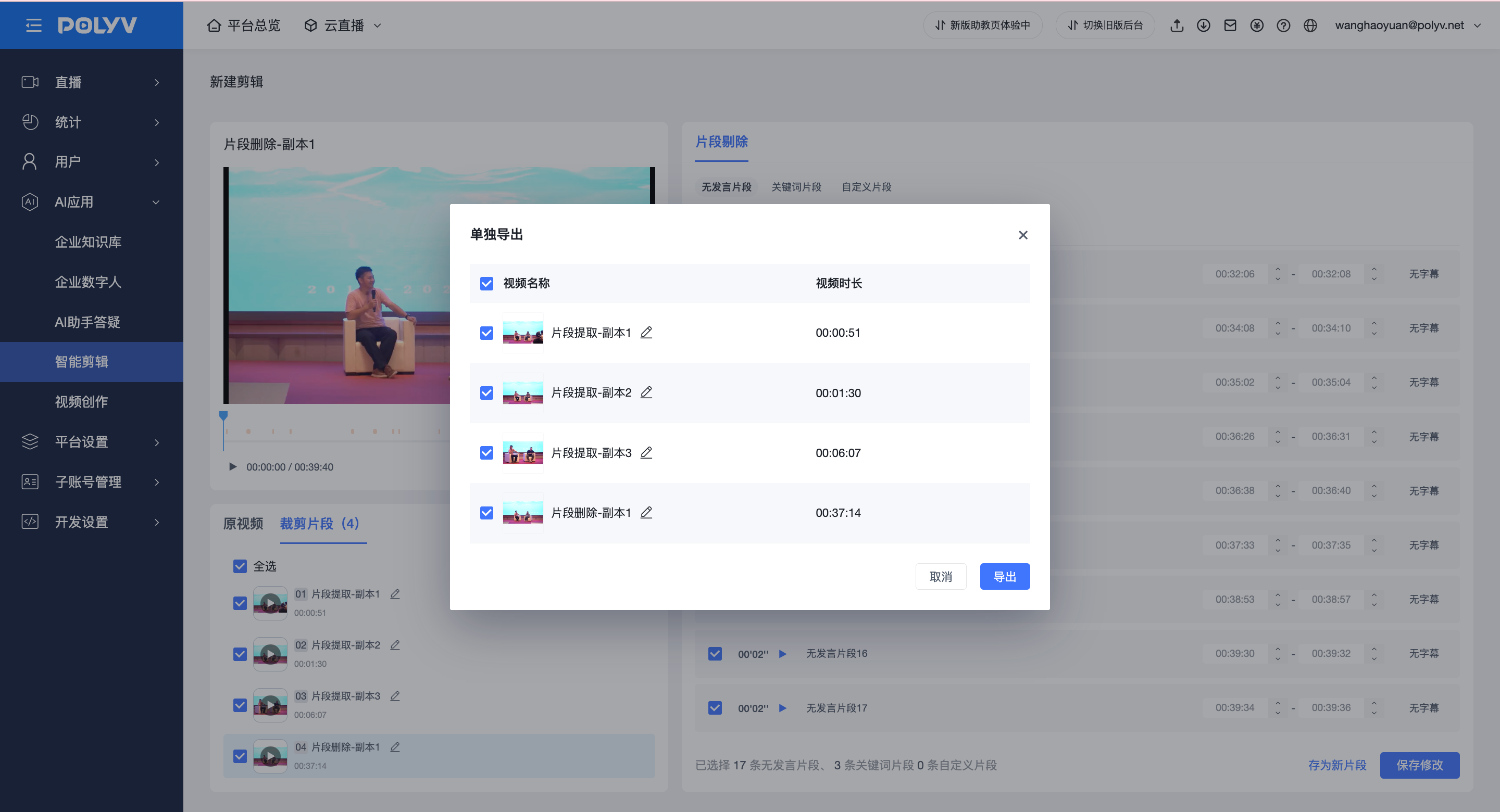1500x812 pixels.
Task: Open AI助手答疑 sidebar item
Action: click(x=92, y=322)
